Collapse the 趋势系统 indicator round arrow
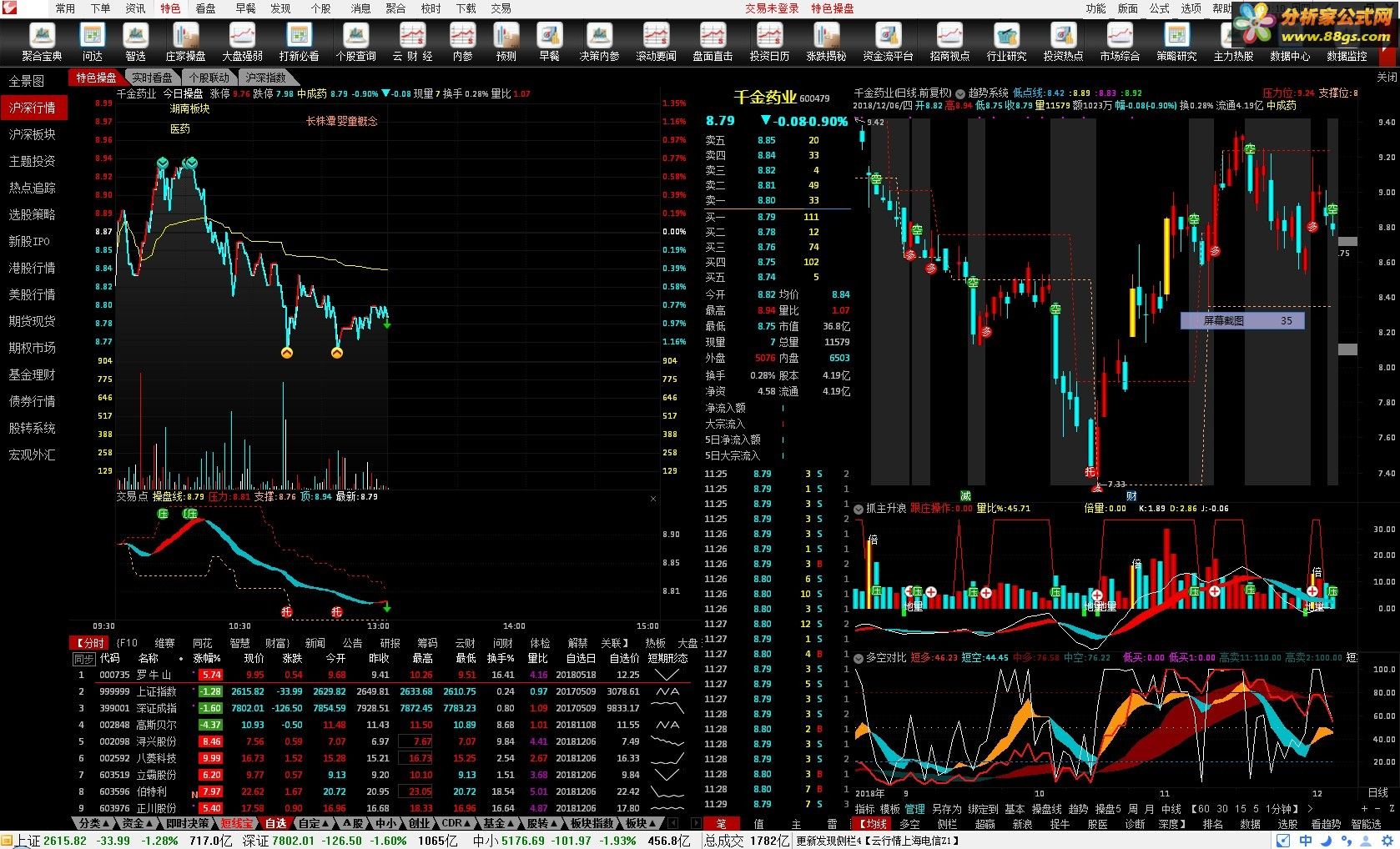Screen dimensions: 1400x849 [x=960, y=93]
